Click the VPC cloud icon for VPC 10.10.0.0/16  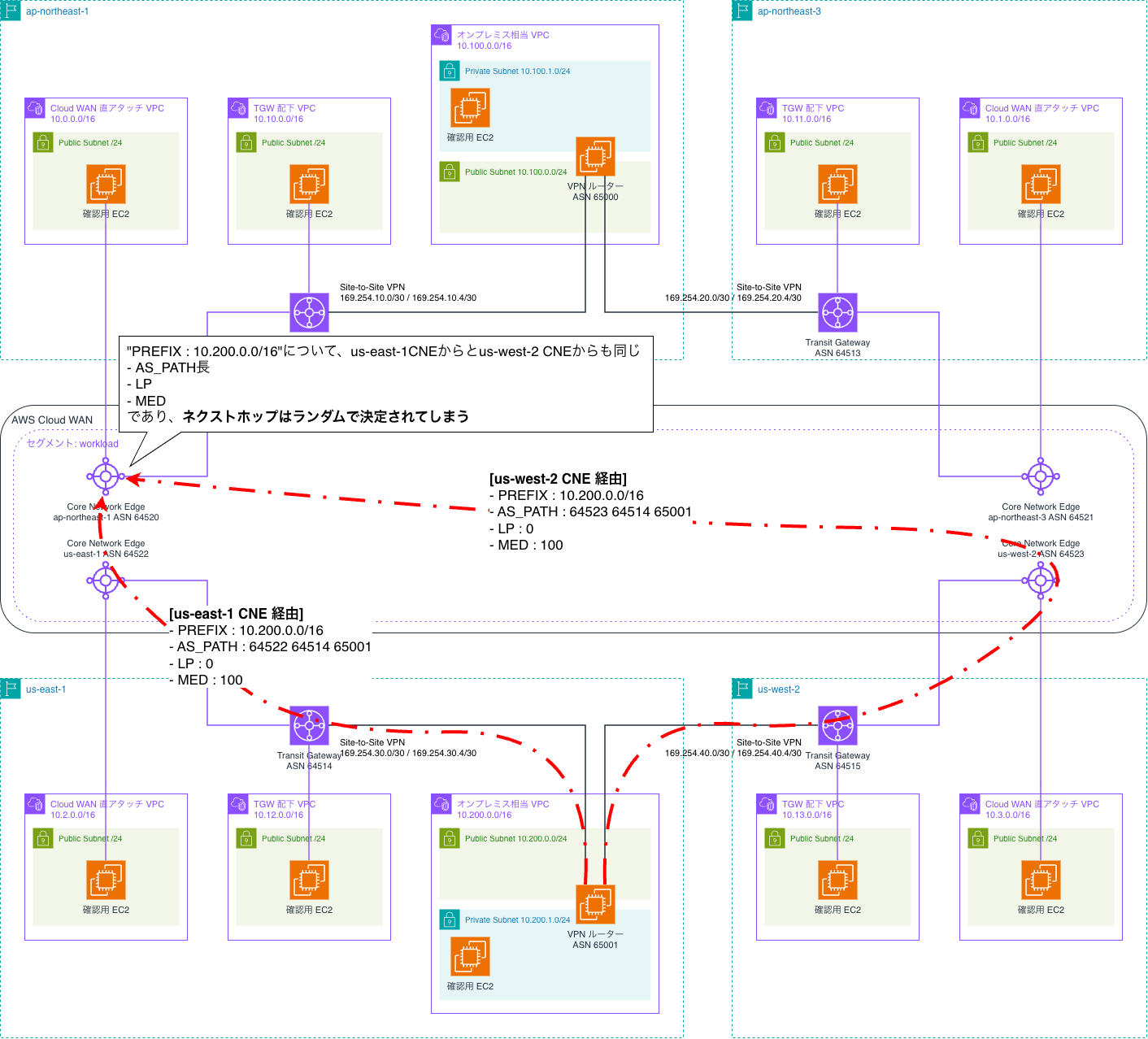point(238,108)
